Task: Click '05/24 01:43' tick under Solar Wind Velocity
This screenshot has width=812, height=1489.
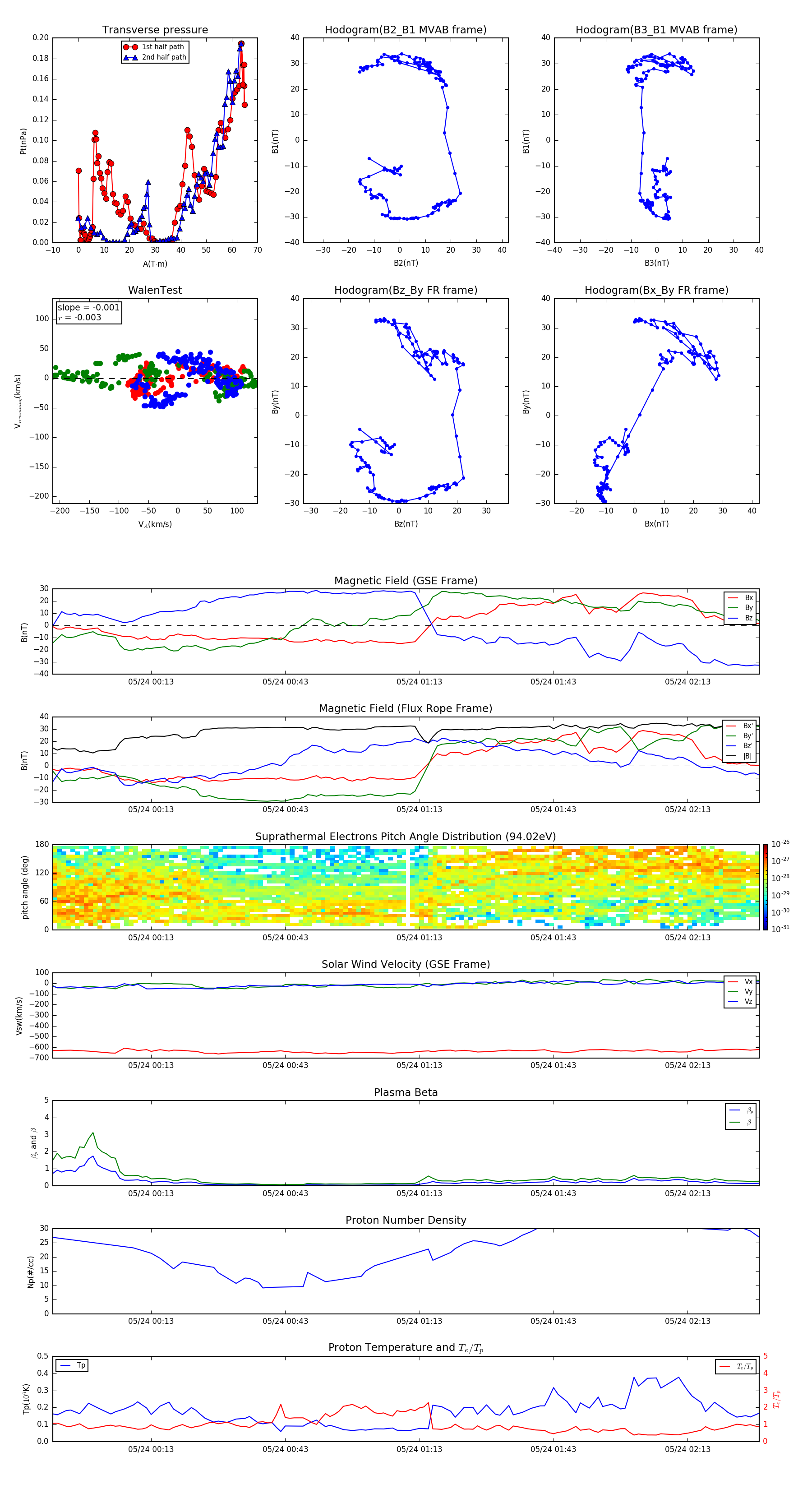Action: coord(553,1065)
